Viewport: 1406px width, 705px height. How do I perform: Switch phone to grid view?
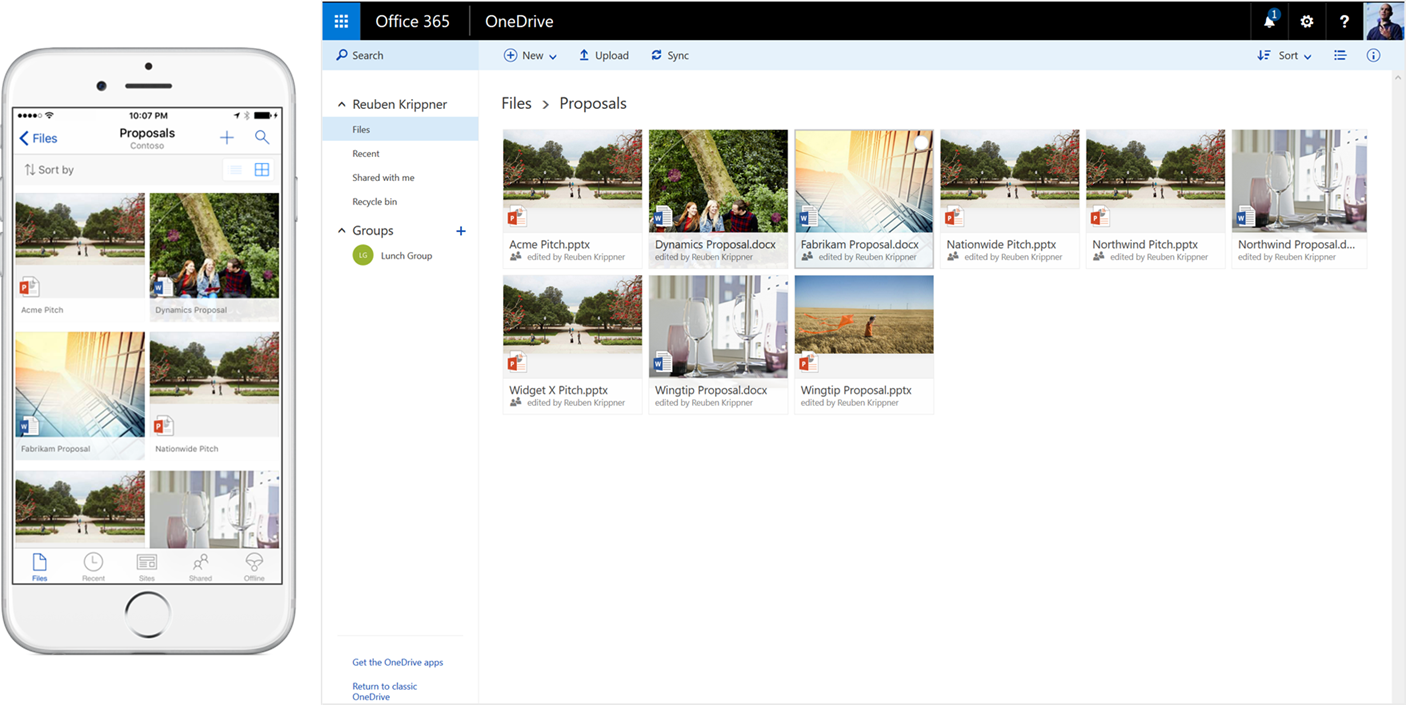[x=262, y=170]
